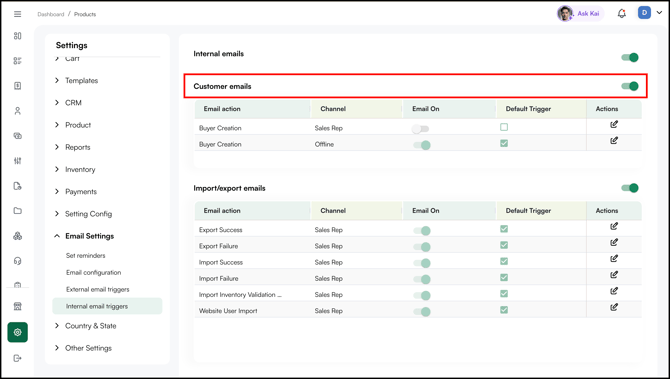Edit Buyer Creation Offline row
This screenshot has height=379, width=670.
[x=614, y=141]
